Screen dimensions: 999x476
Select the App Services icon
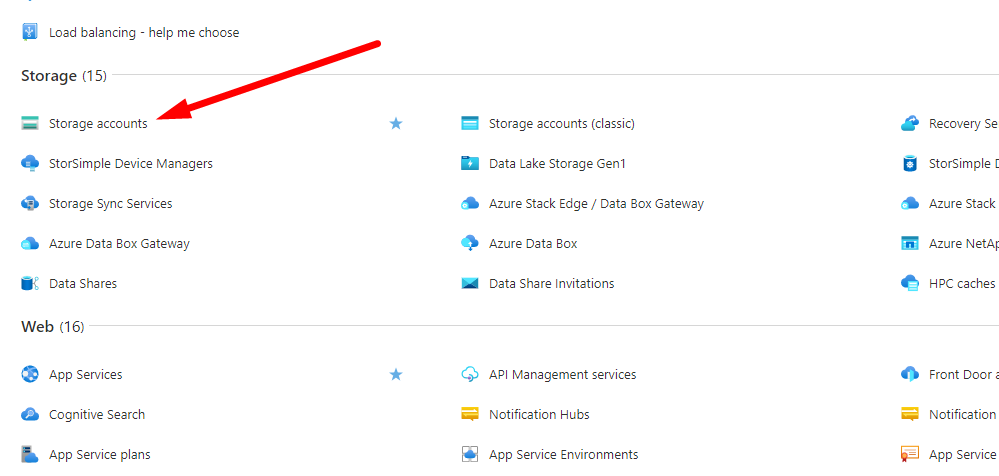tap(30, 375)
